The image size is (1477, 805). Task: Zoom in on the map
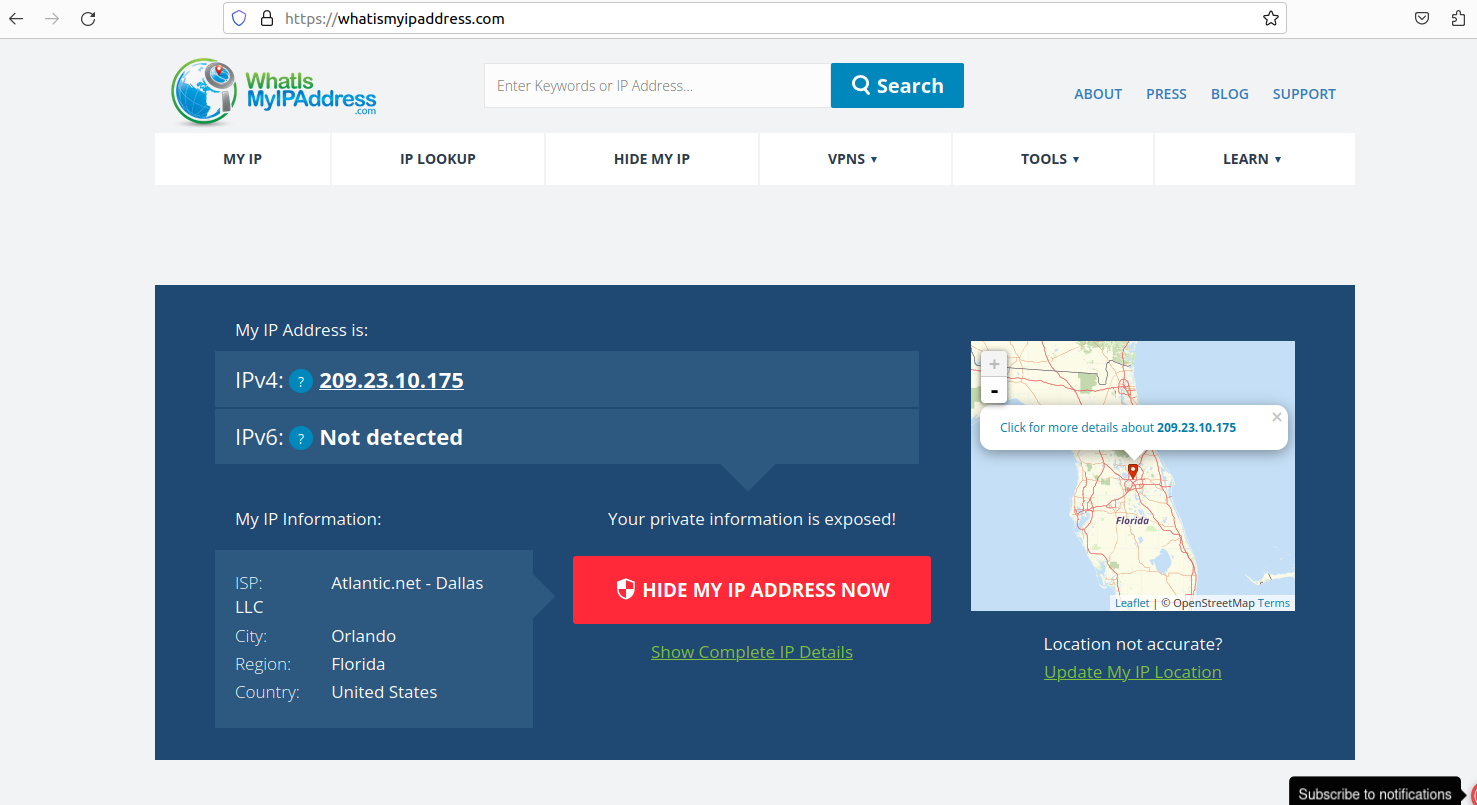coord(994,365)
